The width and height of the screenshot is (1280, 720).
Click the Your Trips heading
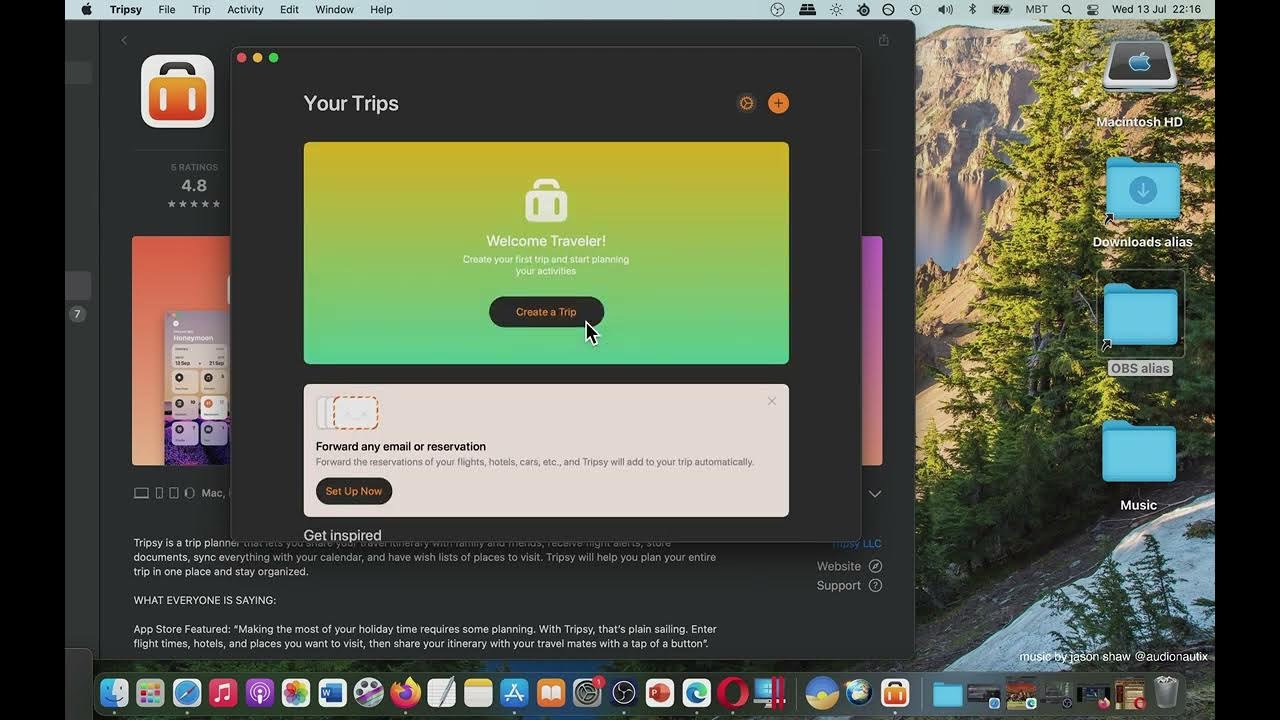tap(351, 103)
